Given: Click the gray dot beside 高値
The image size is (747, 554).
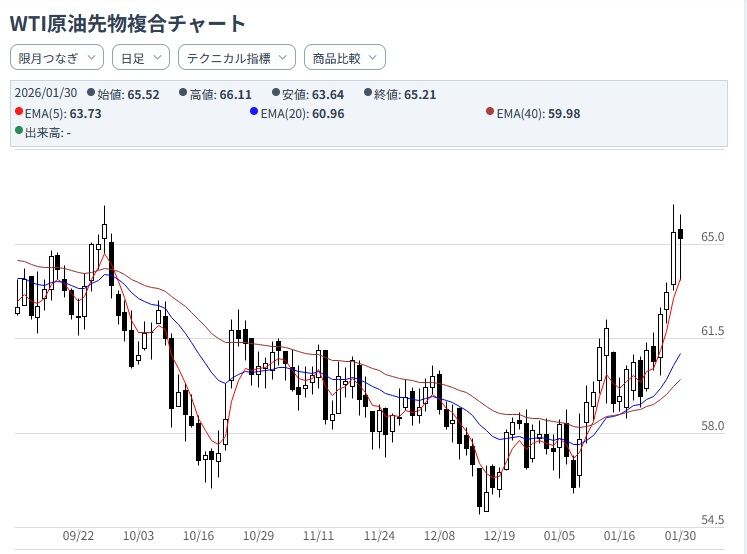Looking at the screenshot, I should point(183,93).
